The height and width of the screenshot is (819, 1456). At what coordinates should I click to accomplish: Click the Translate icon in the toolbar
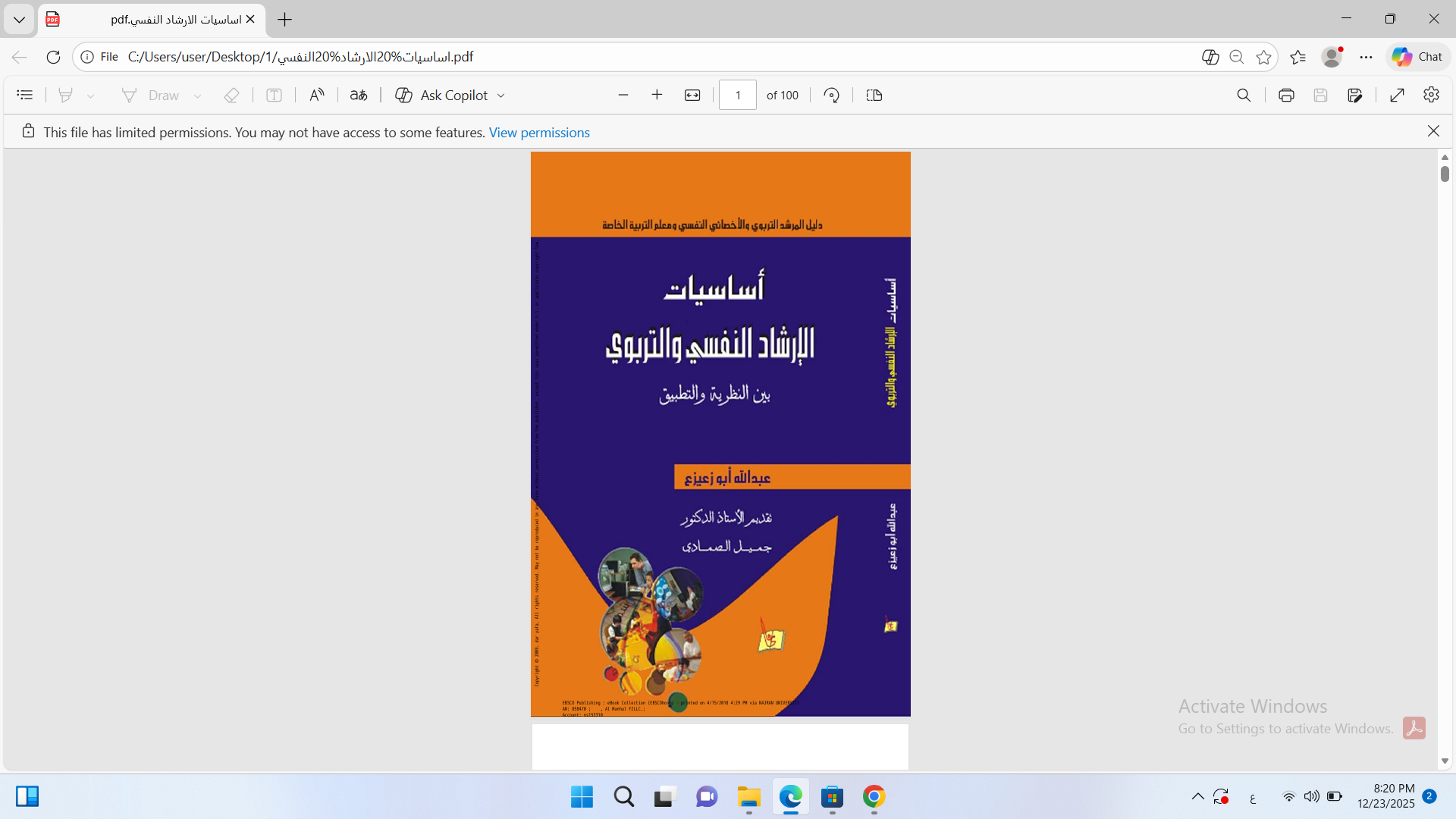(359, 95)
